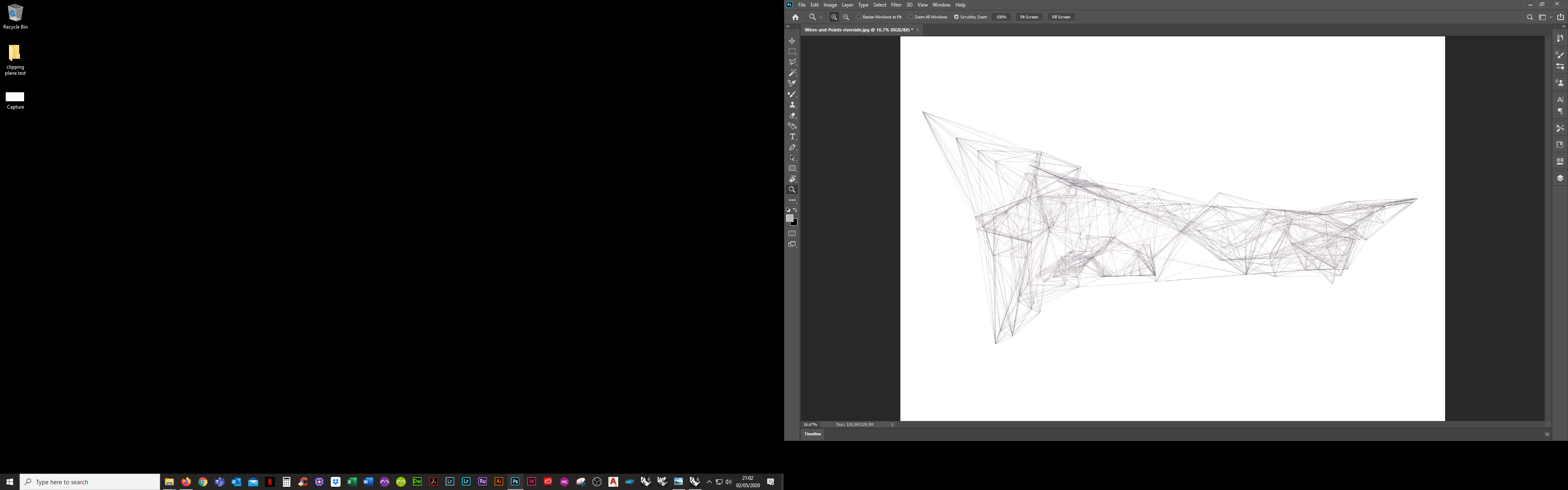The image size is (1568, 490).
Task: Open the Zoom tool preset dropdown
Action: (x=820, y=16)
